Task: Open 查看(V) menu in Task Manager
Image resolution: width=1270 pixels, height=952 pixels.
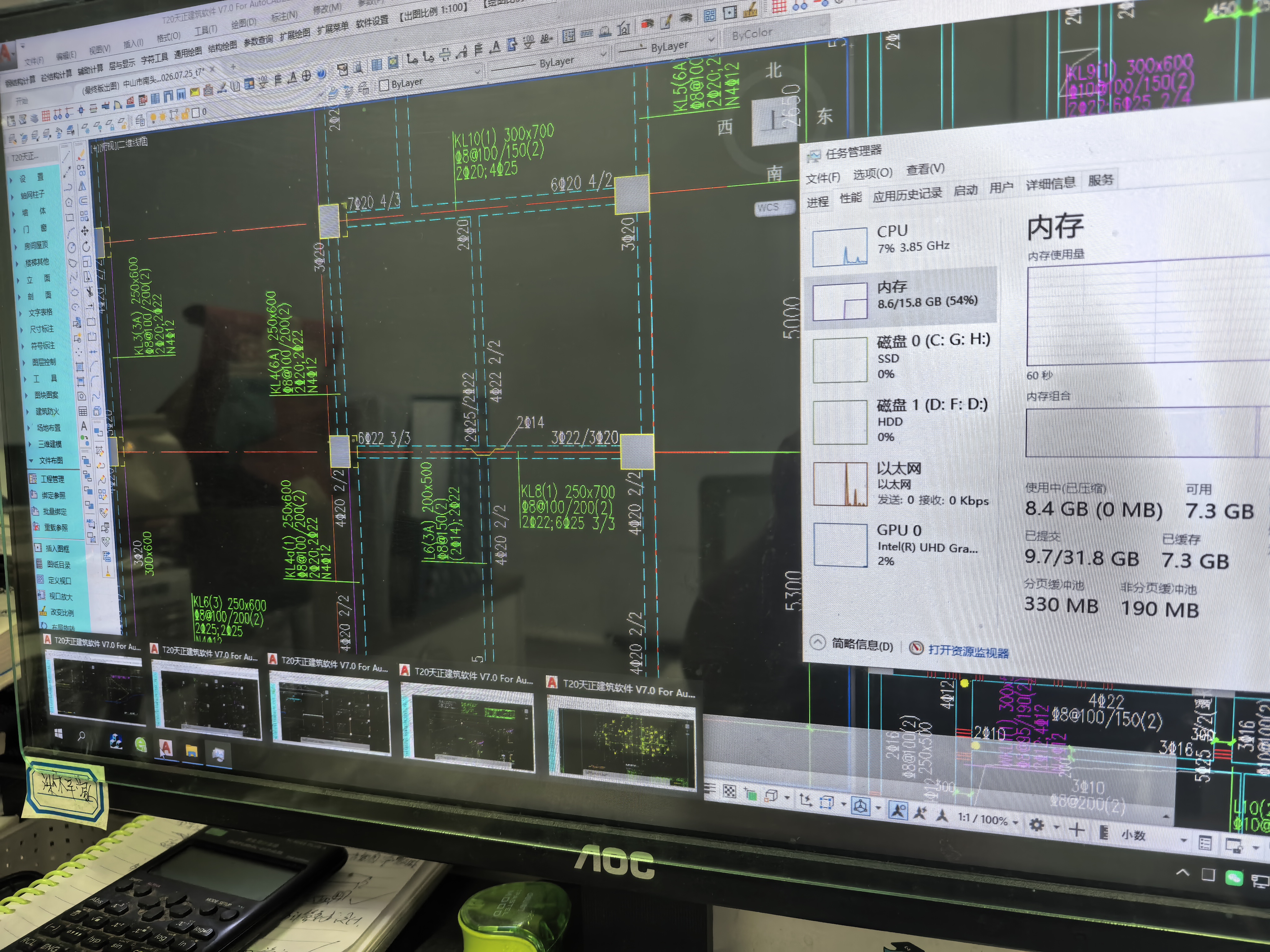Action: [925, 169]
